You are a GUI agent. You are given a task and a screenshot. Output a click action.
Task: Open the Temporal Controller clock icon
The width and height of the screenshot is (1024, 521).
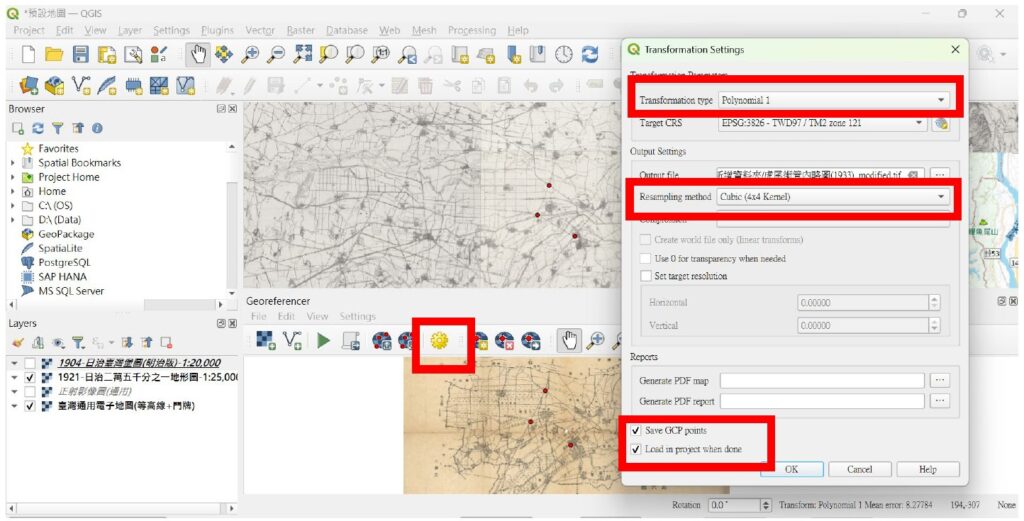click(x=564, y=55)
